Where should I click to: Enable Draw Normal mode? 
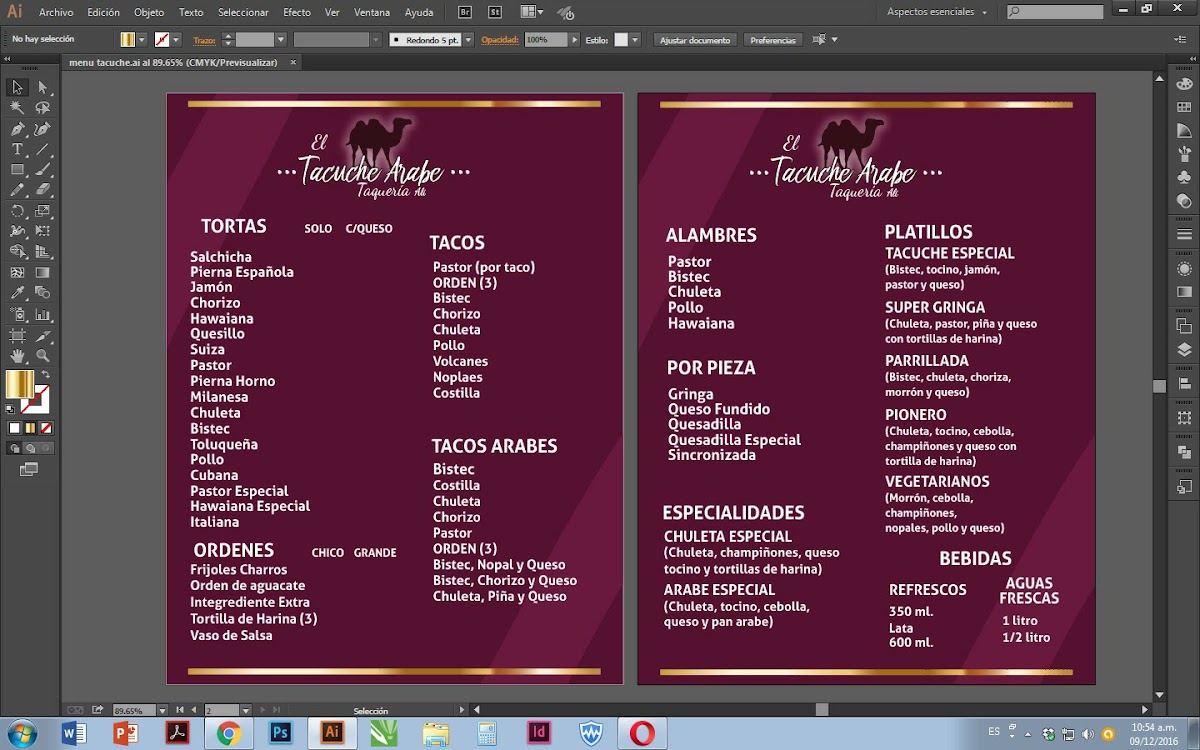click(15, 448)
